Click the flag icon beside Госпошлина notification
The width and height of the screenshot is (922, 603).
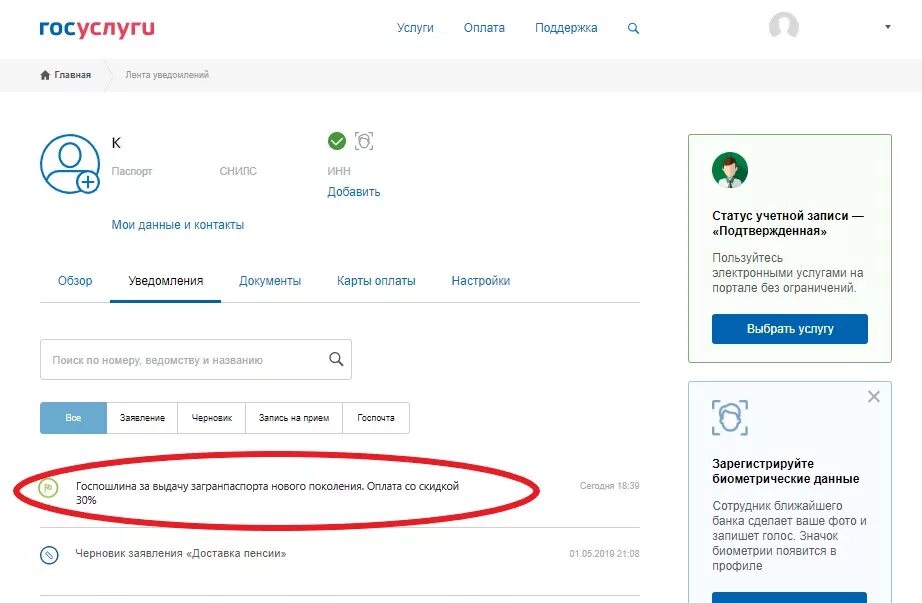pyautogui.click(x=49, y=487)
